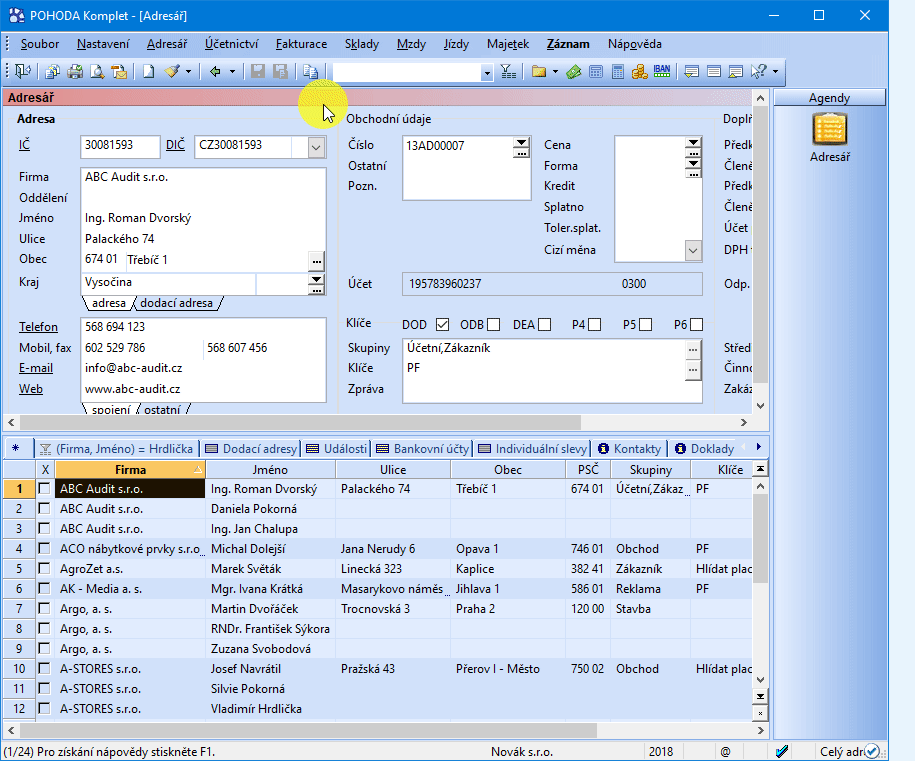Screen dimensions: 915x761
Task: Click the second diskette save icon
Action: click(280, 72)
